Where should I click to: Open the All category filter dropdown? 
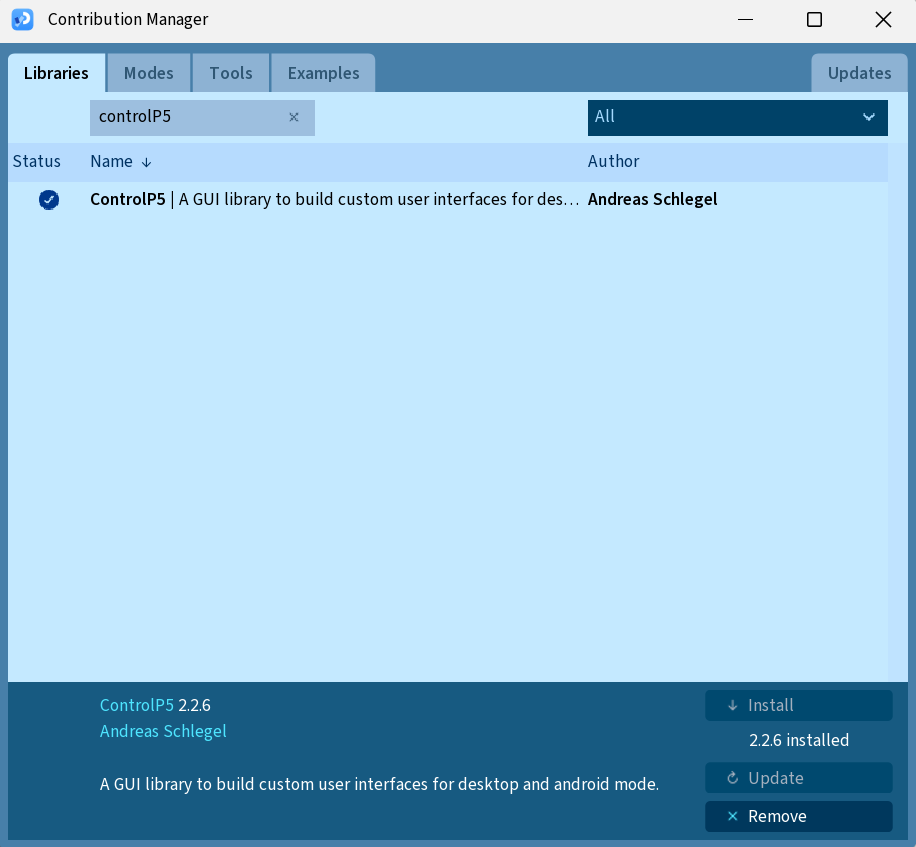pyautogui.click(x=737, y=117)
